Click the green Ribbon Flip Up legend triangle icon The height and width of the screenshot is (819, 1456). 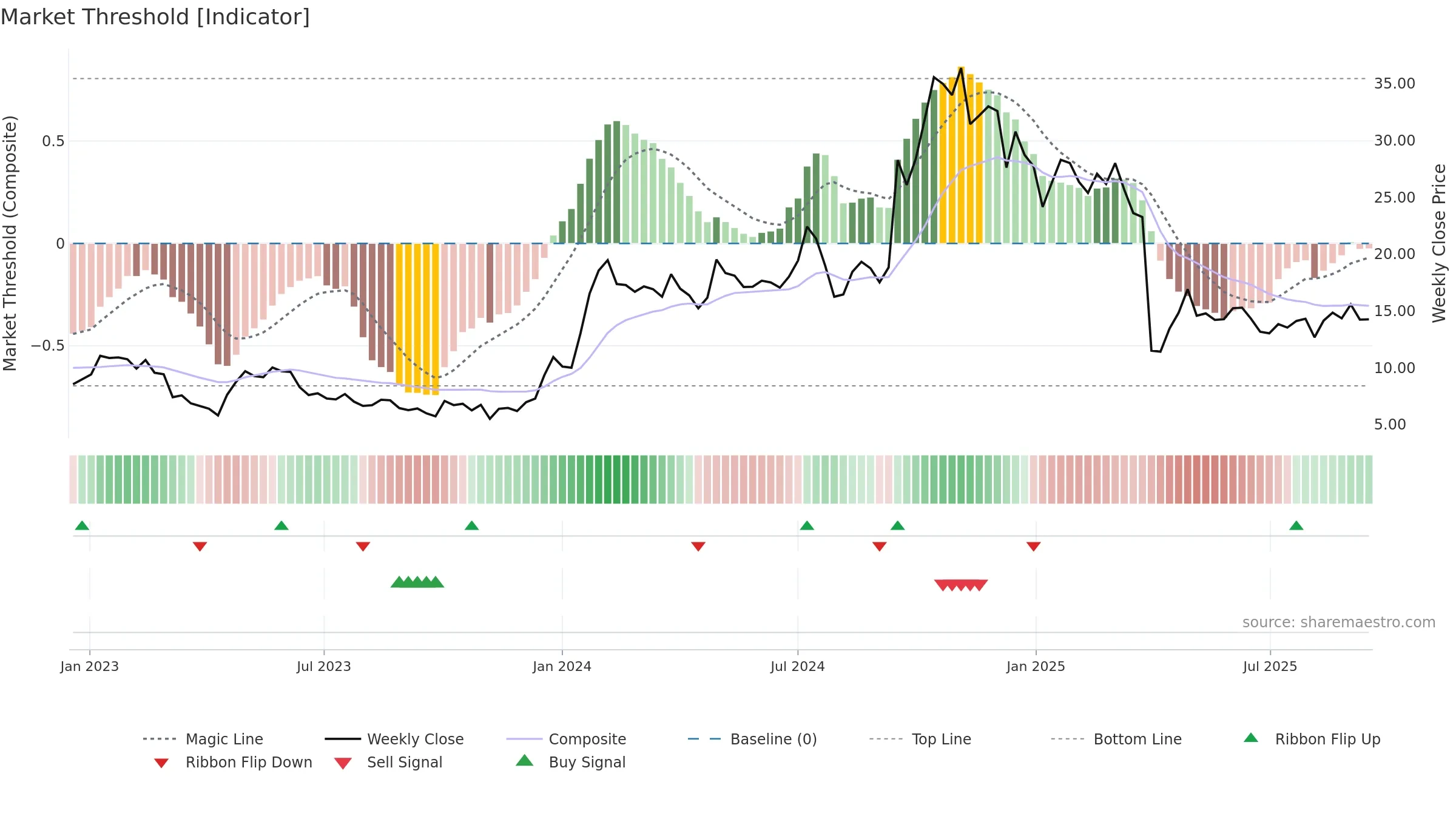click(1251, 738)
